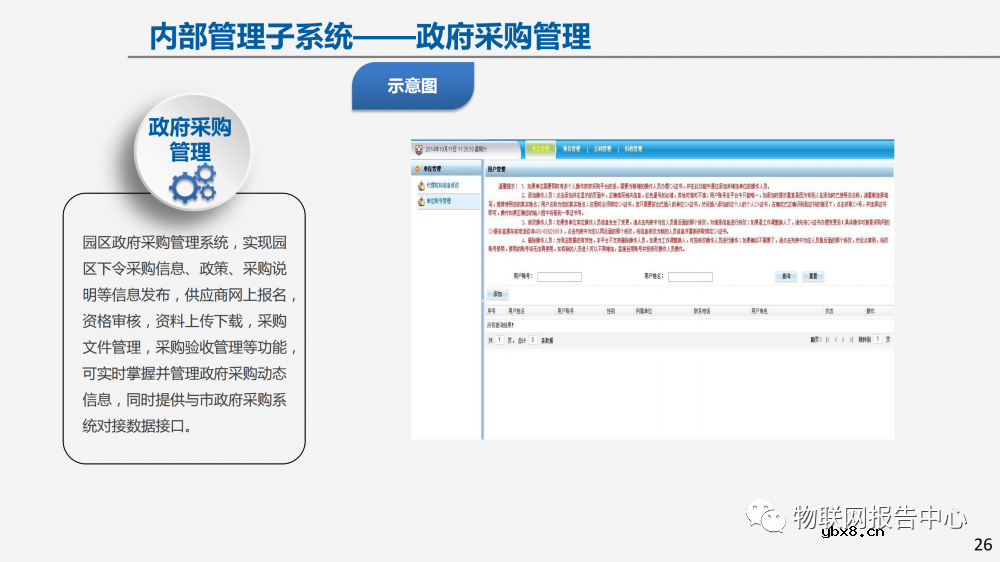
Task: Click the 用户姓名 column header
Action: 516,311
